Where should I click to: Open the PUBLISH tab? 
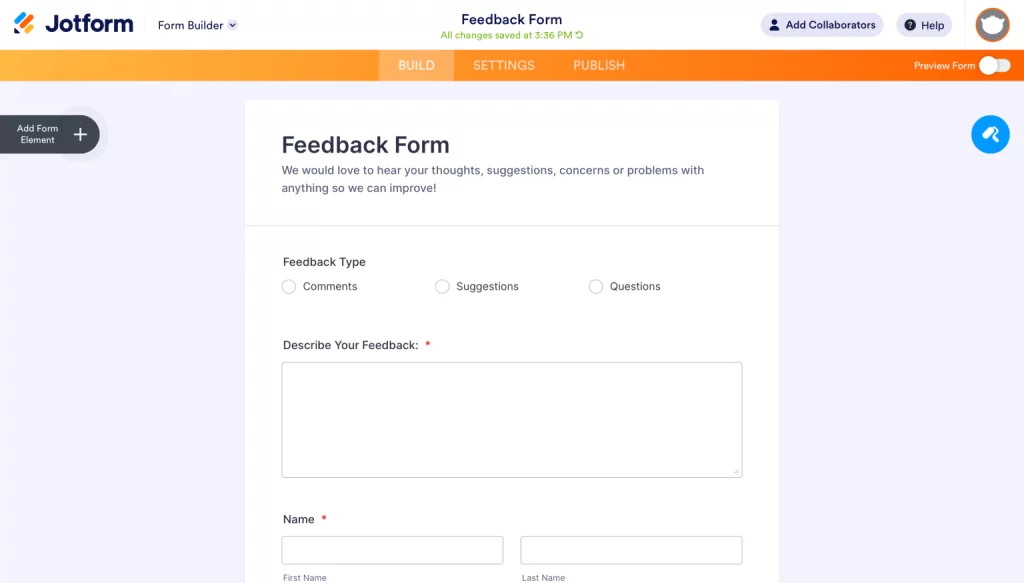pyautogui.click(x=598, y=65)
